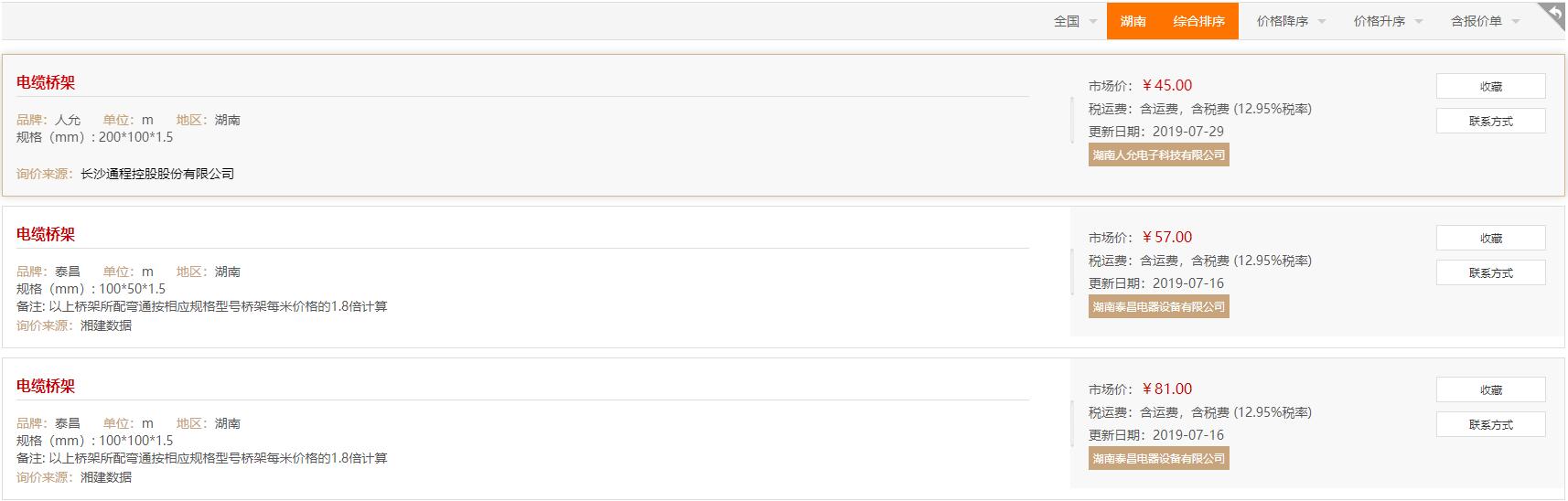1568x501 pixels.
Task: Open 湖南泰昌电器设备有限公司 tag under 81.00 price
Action: (1158, 458)
